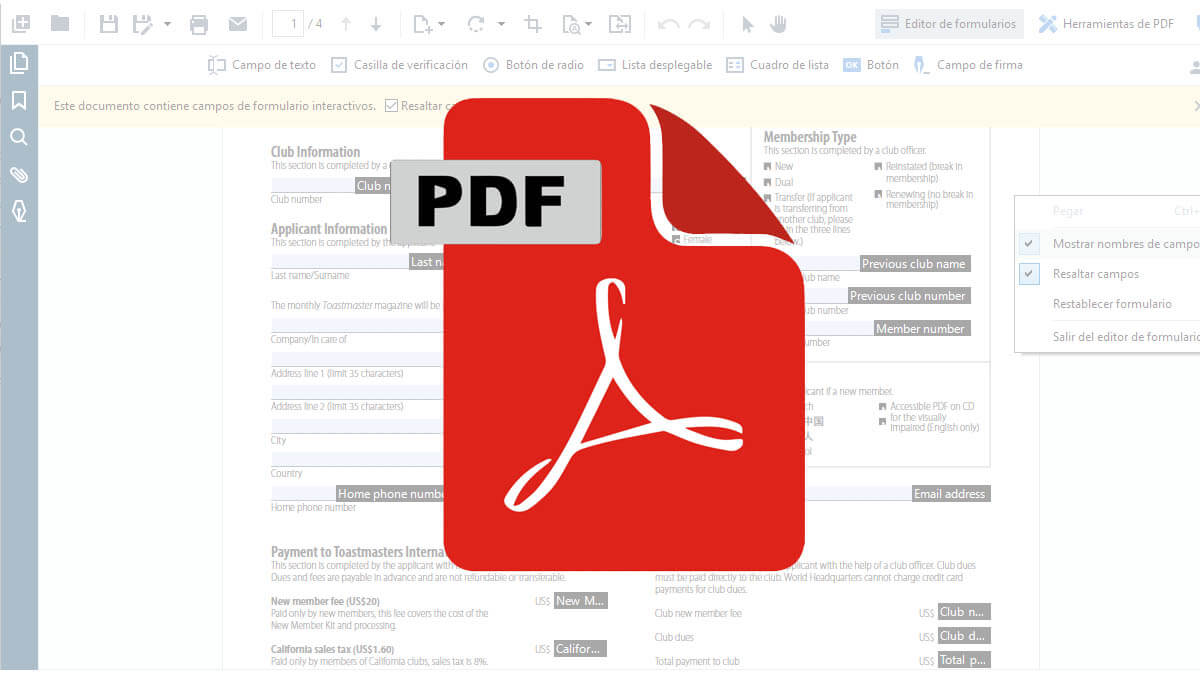
Task: Expand the Save As dropdown arrow
Action: point(167,23)
